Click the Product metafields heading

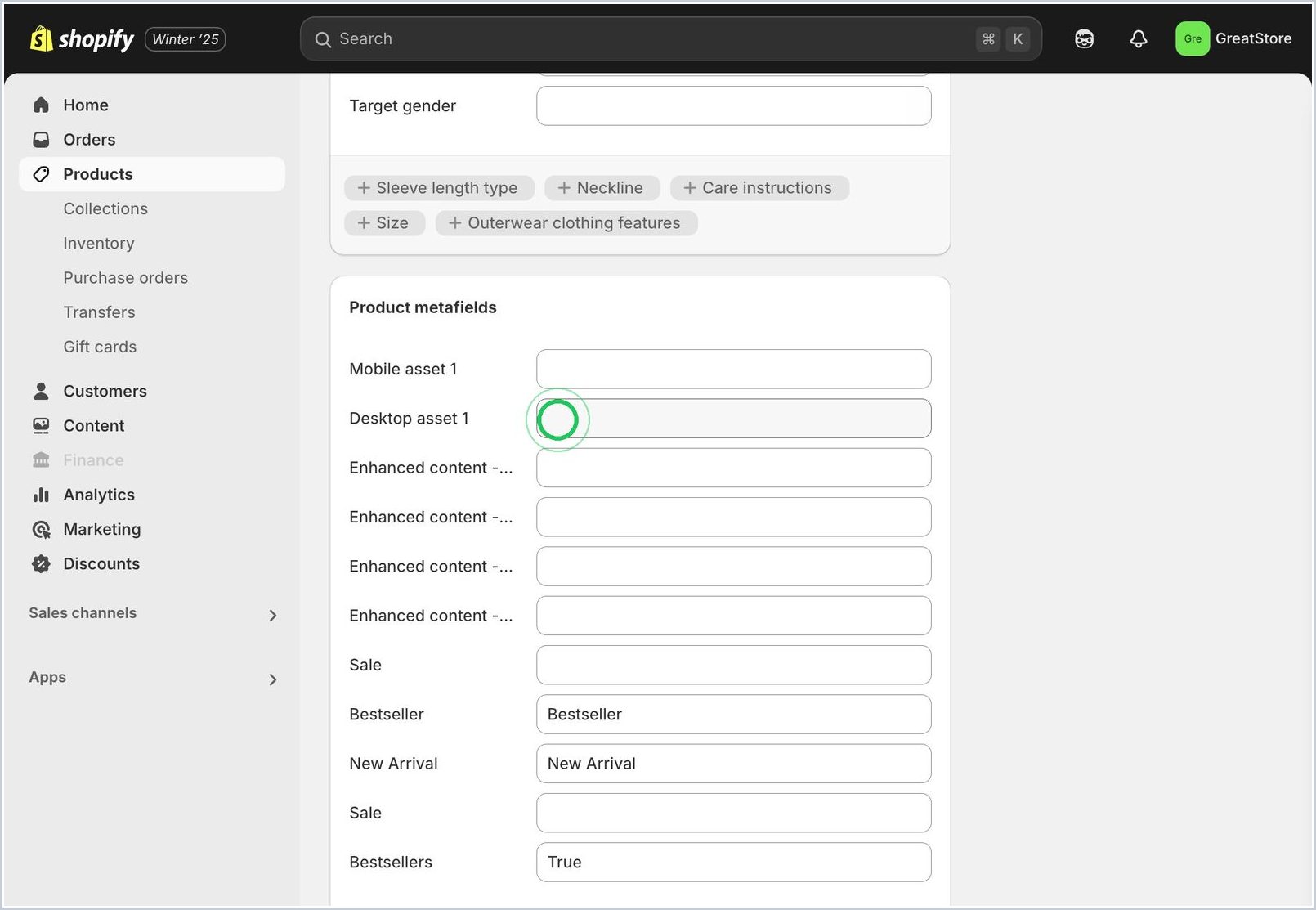pyautogui.click(x=423, y=307)
